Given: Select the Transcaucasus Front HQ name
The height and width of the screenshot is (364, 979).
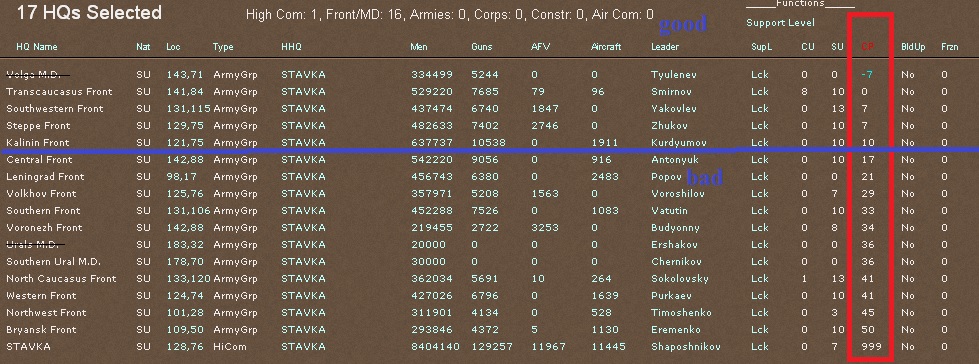Looking at the screenshot, I should (59, 92).
